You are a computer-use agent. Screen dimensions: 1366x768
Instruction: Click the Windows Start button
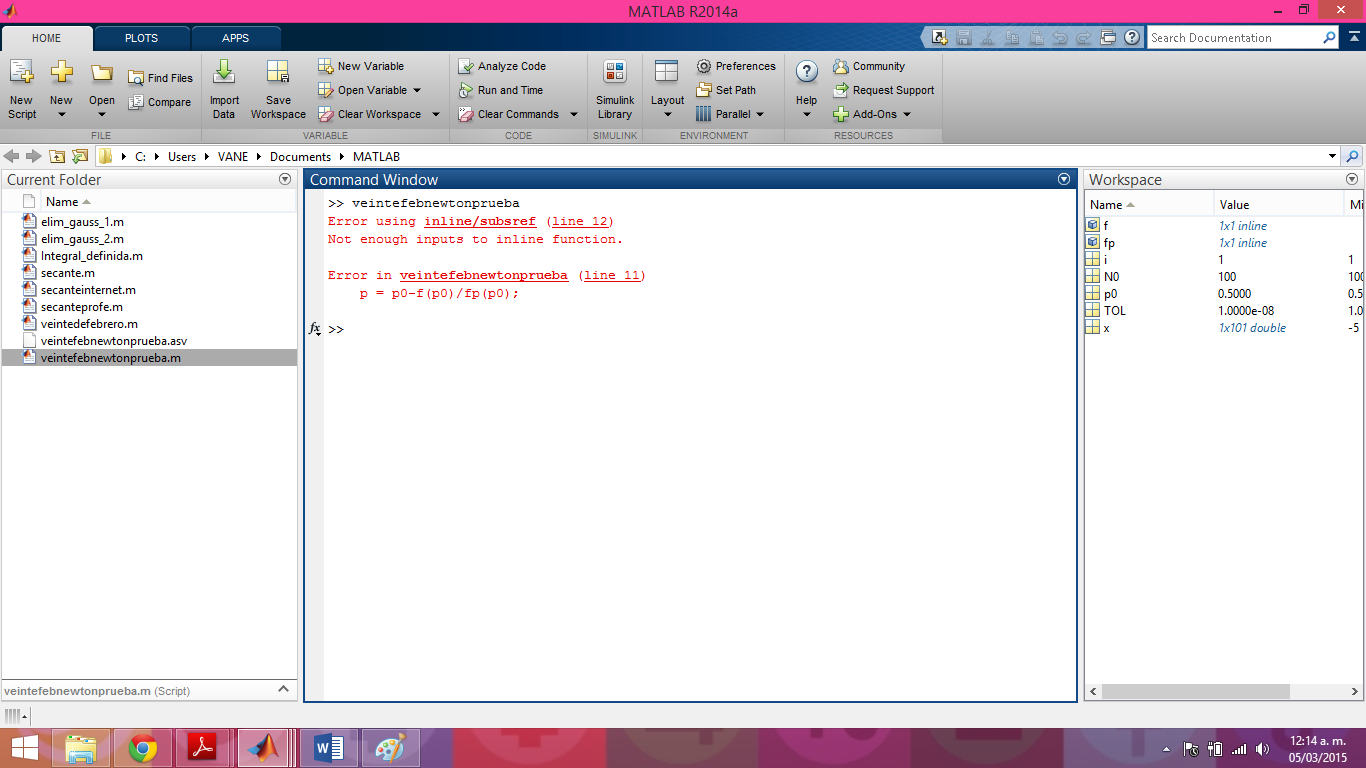tap(24, 748)
